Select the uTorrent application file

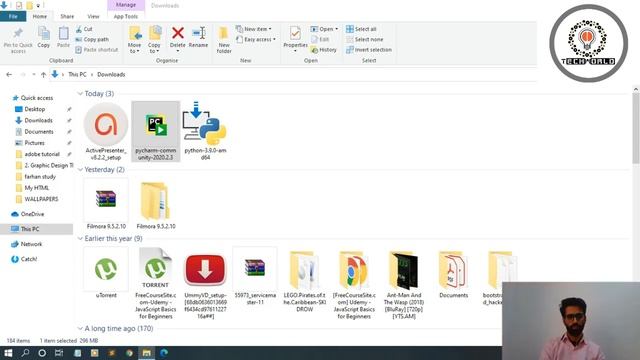pos(106,273)
